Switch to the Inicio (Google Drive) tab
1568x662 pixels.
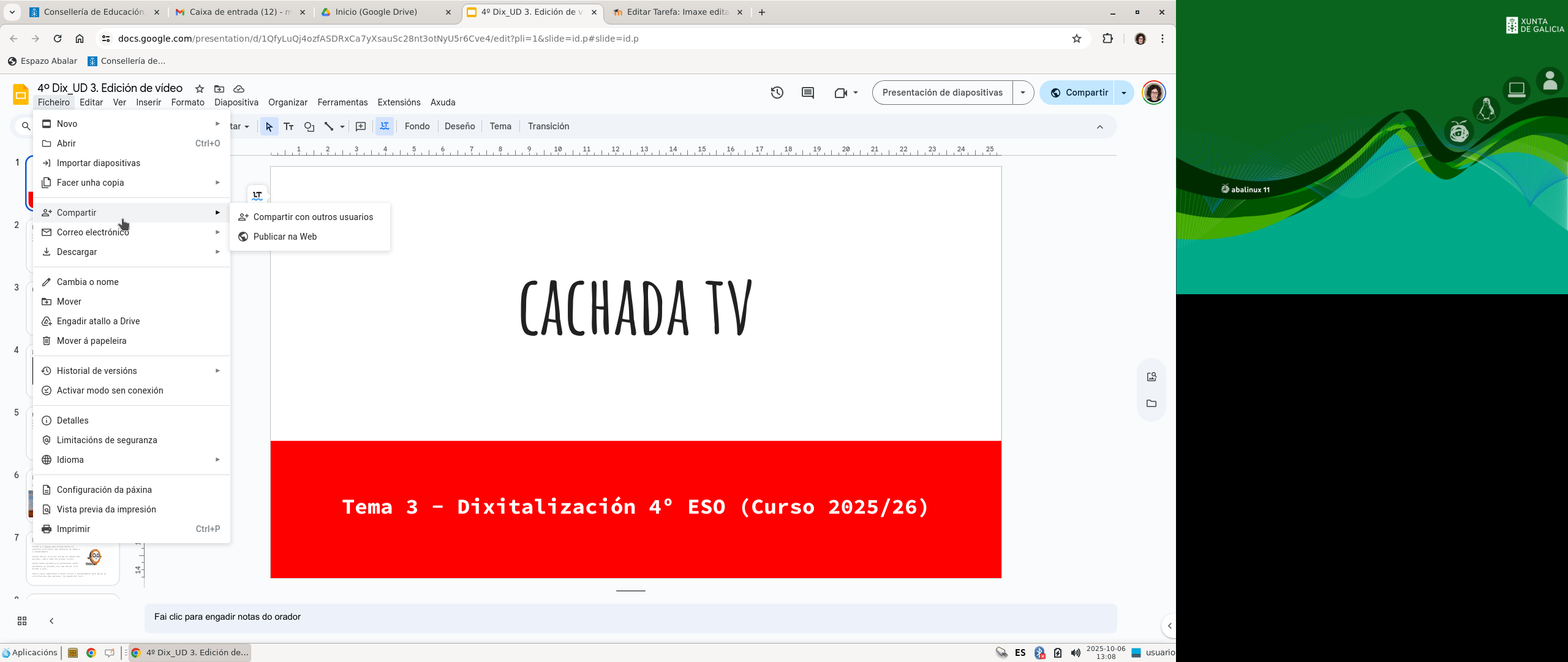pyautogui.click(x=386, y=12)
